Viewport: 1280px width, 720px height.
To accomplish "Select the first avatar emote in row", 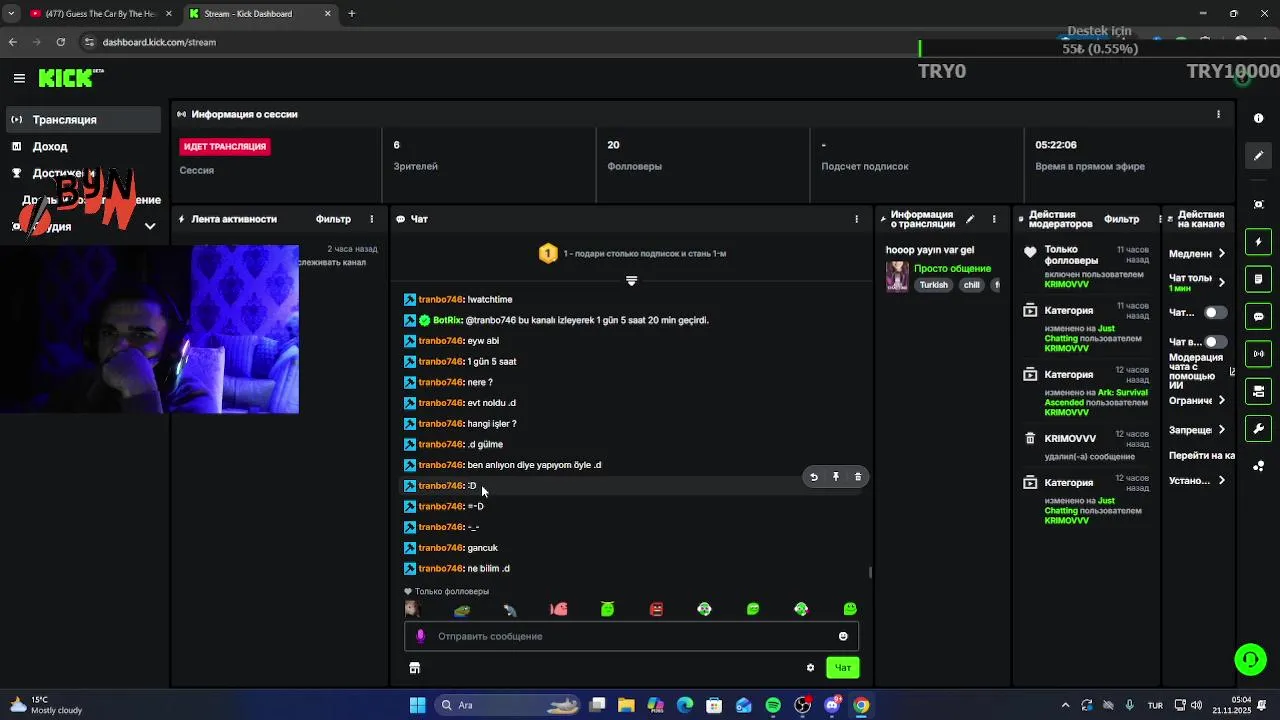I will (x=413, y=609).
